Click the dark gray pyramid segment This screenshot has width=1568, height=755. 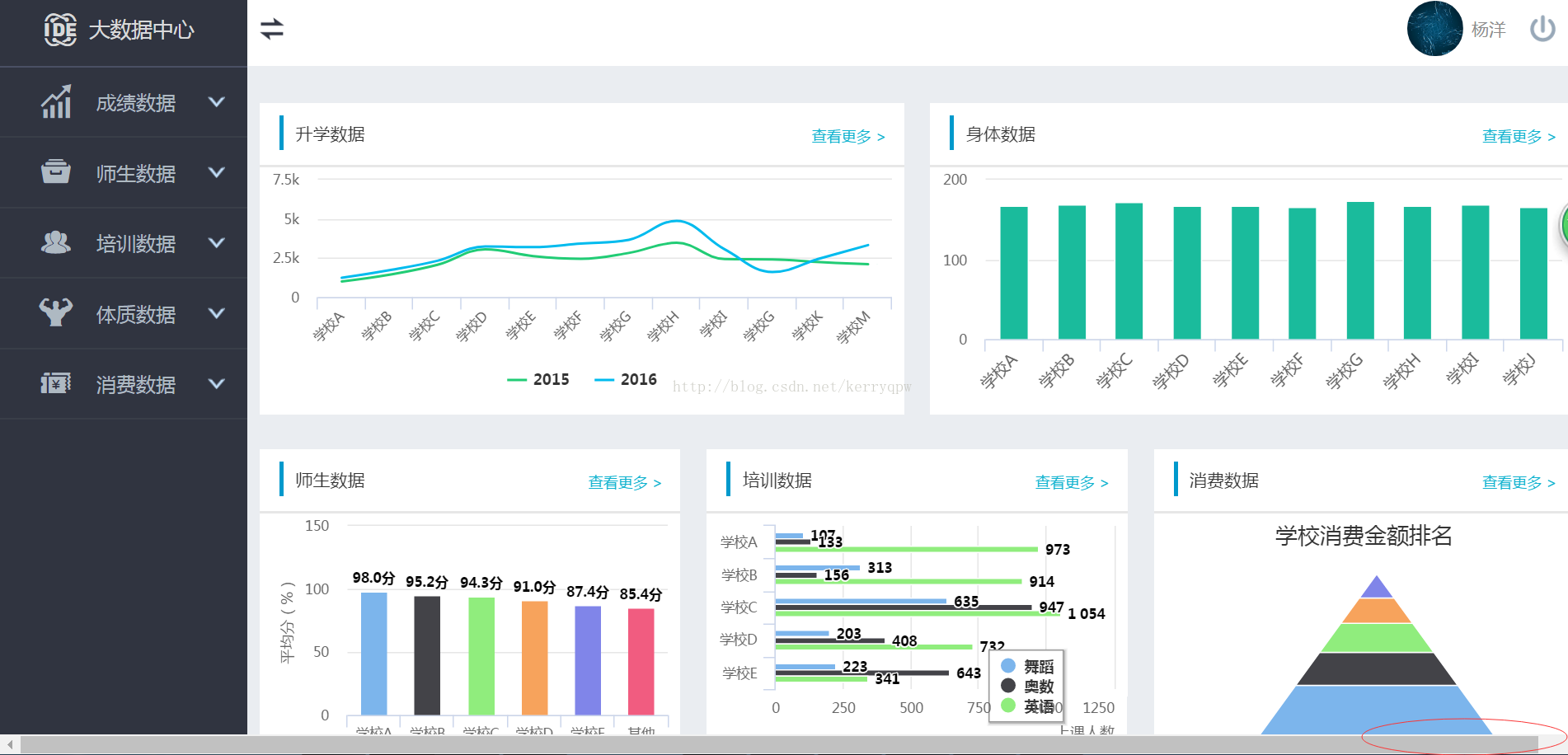[x=1377, y=669]
